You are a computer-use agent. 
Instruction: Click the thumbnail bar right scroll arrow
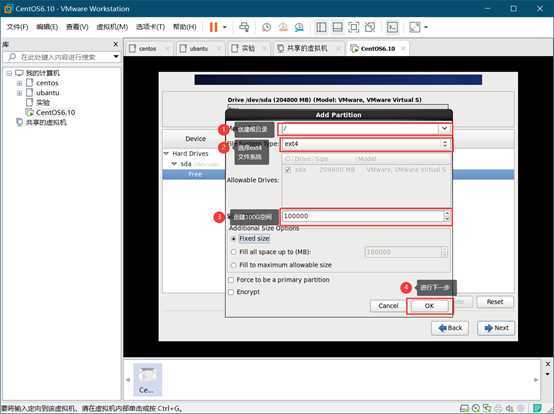tap(536, 380)
